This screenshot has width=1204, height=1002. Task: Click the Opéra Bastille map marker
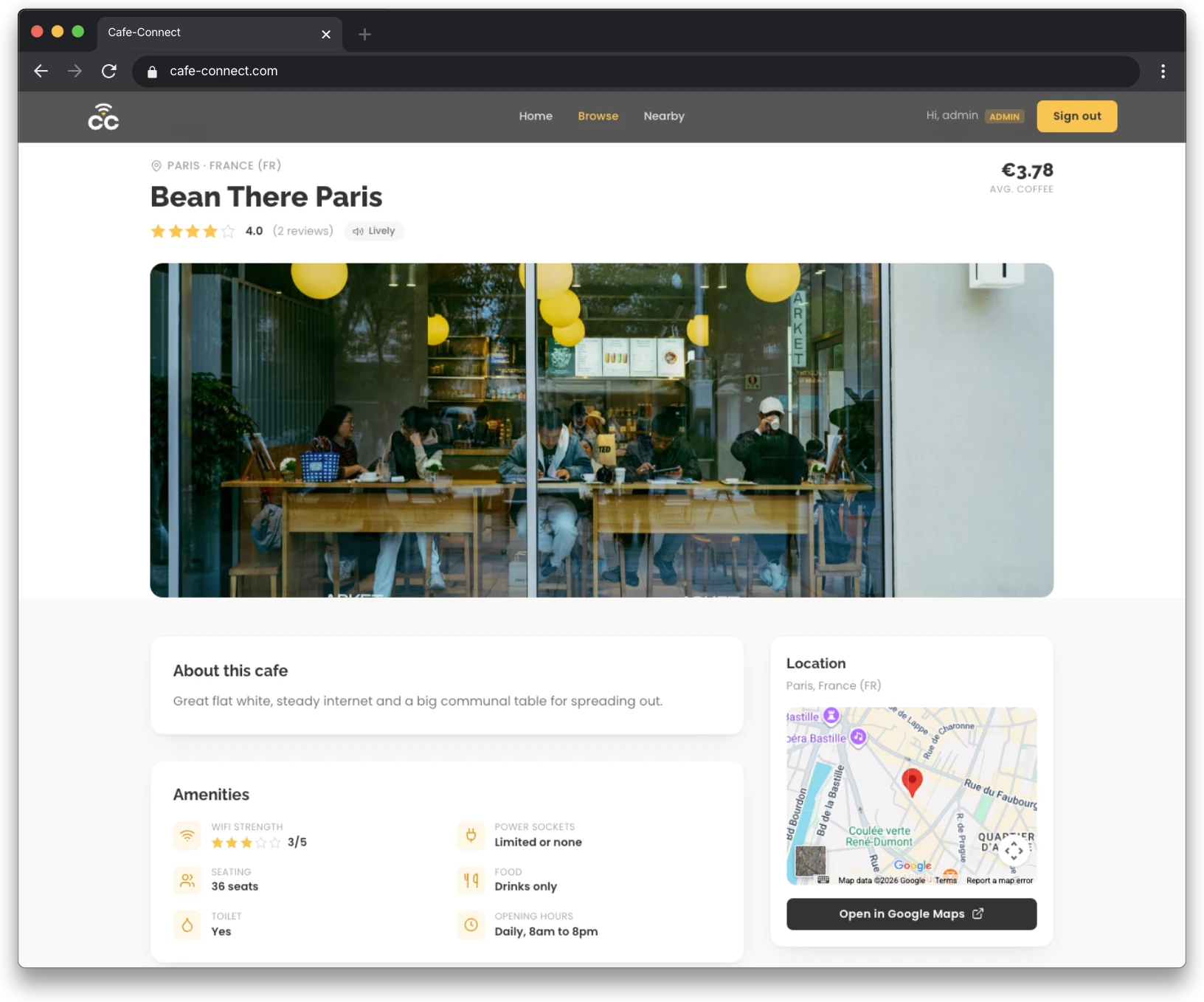[858, 736]
